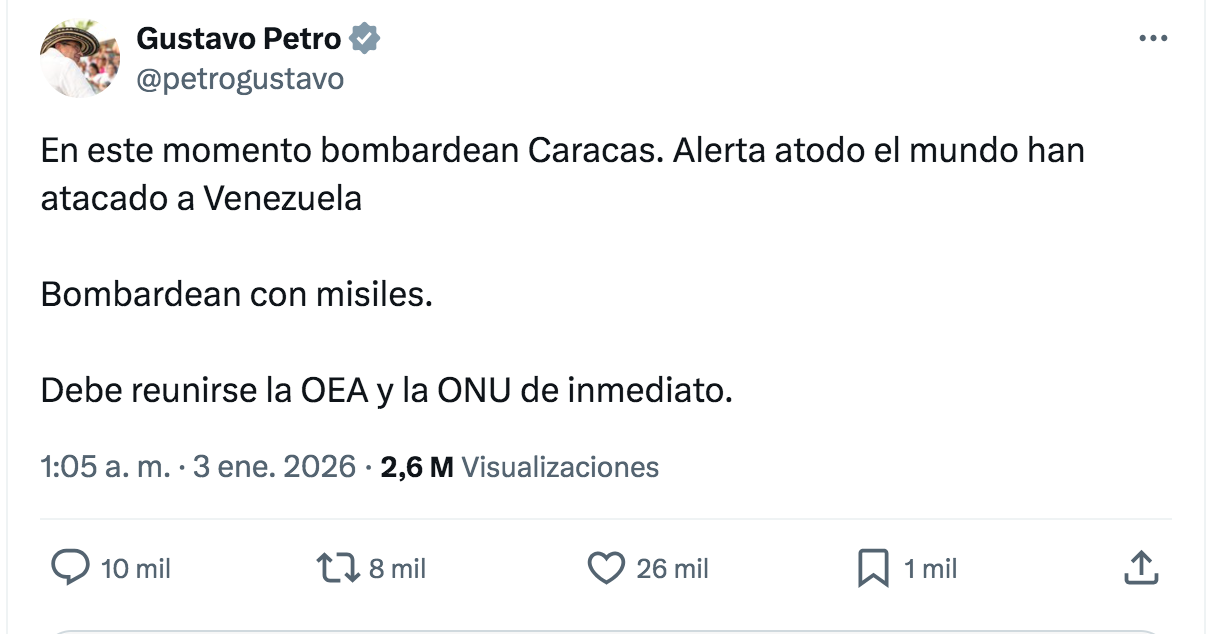Open the @petrogustavo handle link
Viewport: 1208px width, 634px height.
pyautogui.click(x=239, y=78)
